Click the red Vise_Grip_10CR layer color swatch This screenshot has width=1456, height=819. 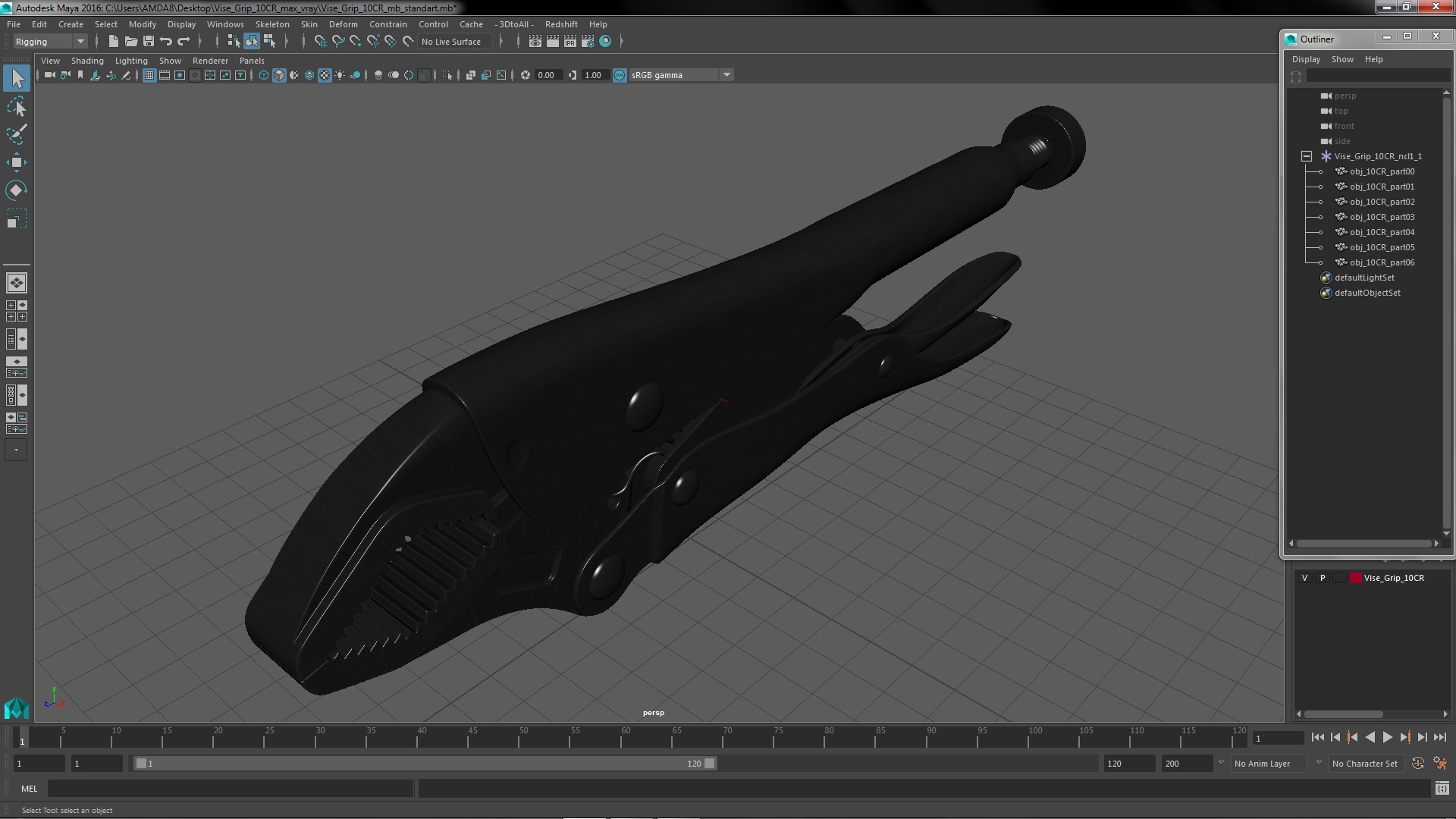1355,578
